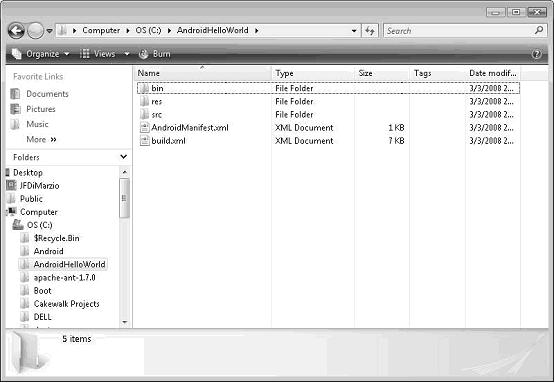Sort by the Tags column header
The width and height of the screenshot is (555, 383).
coord(437,73)
